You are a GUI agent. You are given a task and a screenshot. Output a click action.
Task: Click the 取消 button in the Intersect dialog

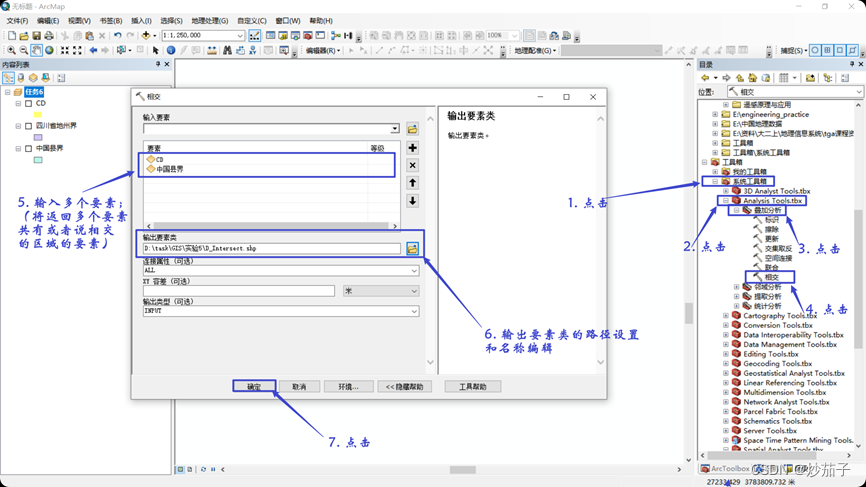[x=299, y=387]
